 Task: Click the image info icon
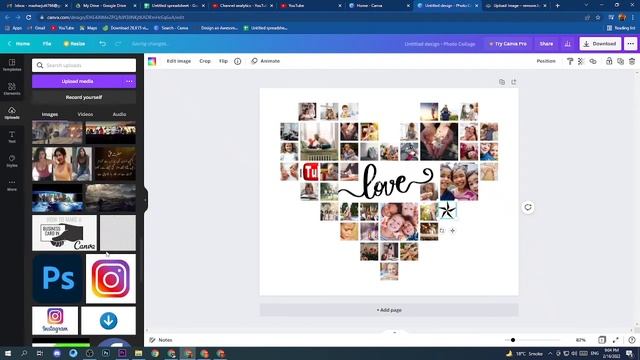click(238, 61)
